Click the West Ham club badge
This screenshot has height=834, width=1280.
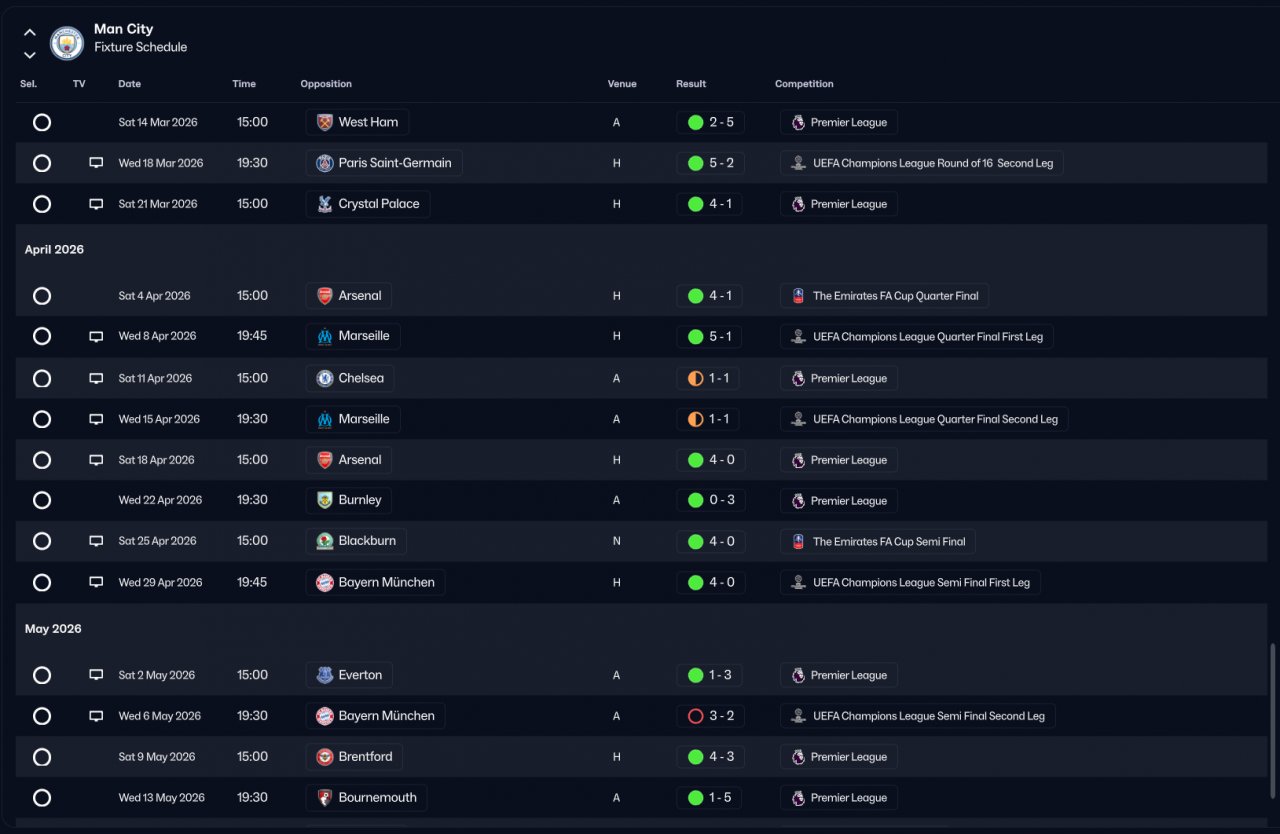(324, 122)
